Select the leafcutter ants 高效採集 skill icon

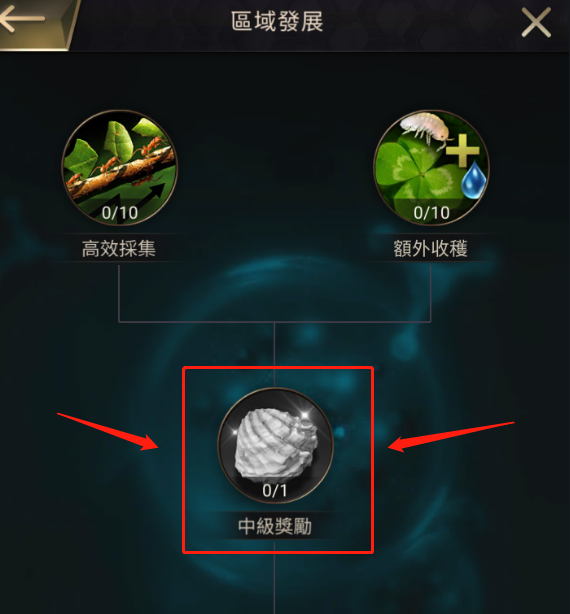(x=119, y=168)
